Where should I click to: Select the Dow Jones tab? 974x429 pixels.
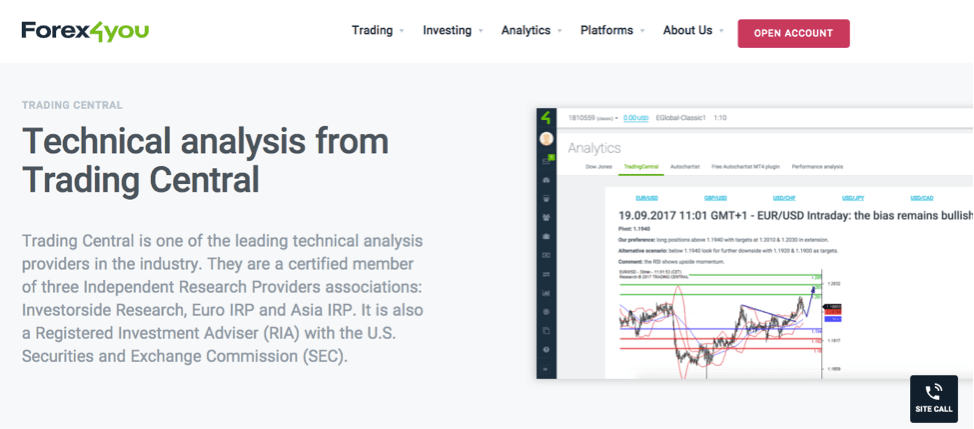point(598,167)
